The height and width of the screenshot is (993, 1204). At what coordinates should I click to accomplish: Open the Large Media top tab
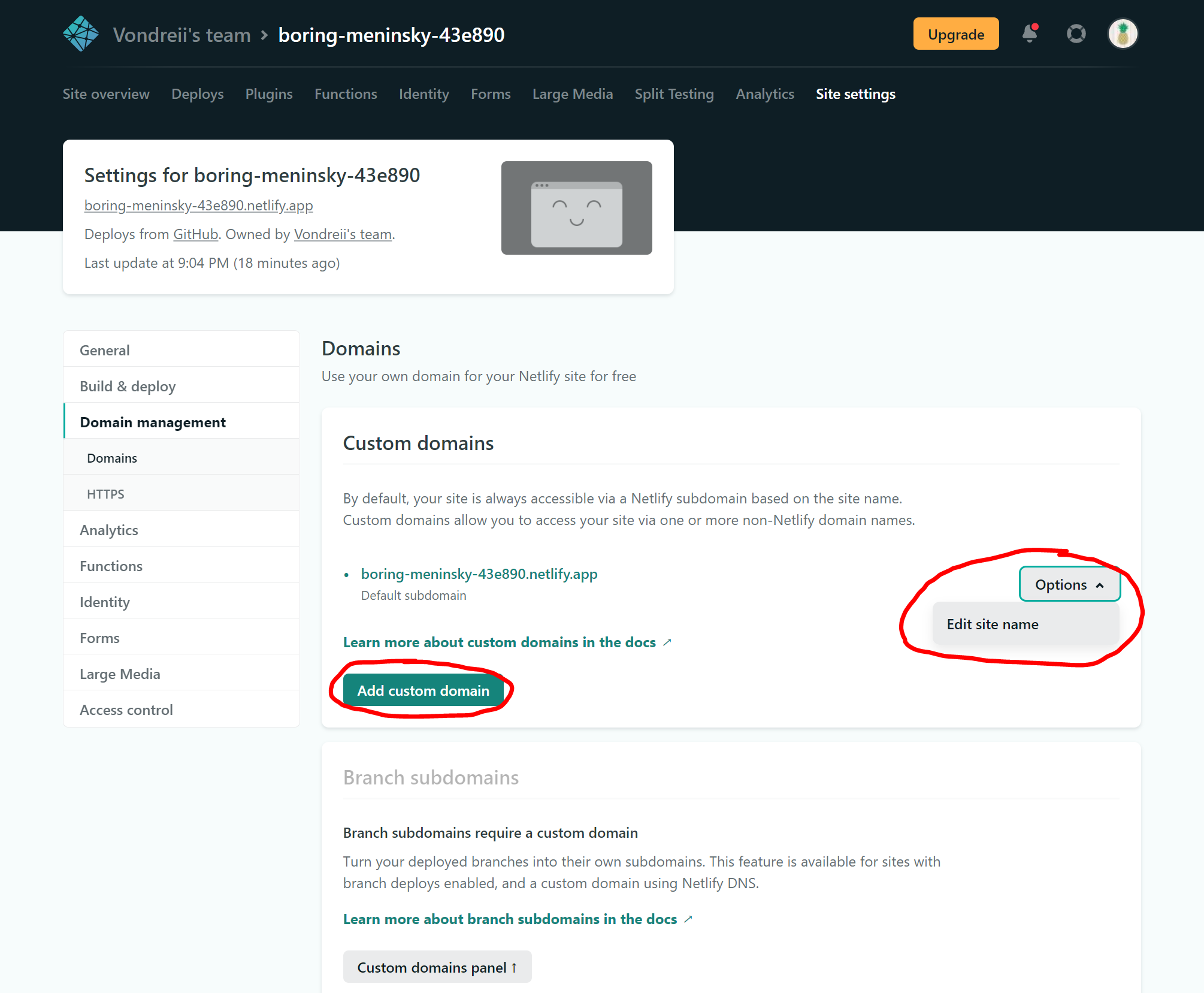tap(573, 94)
